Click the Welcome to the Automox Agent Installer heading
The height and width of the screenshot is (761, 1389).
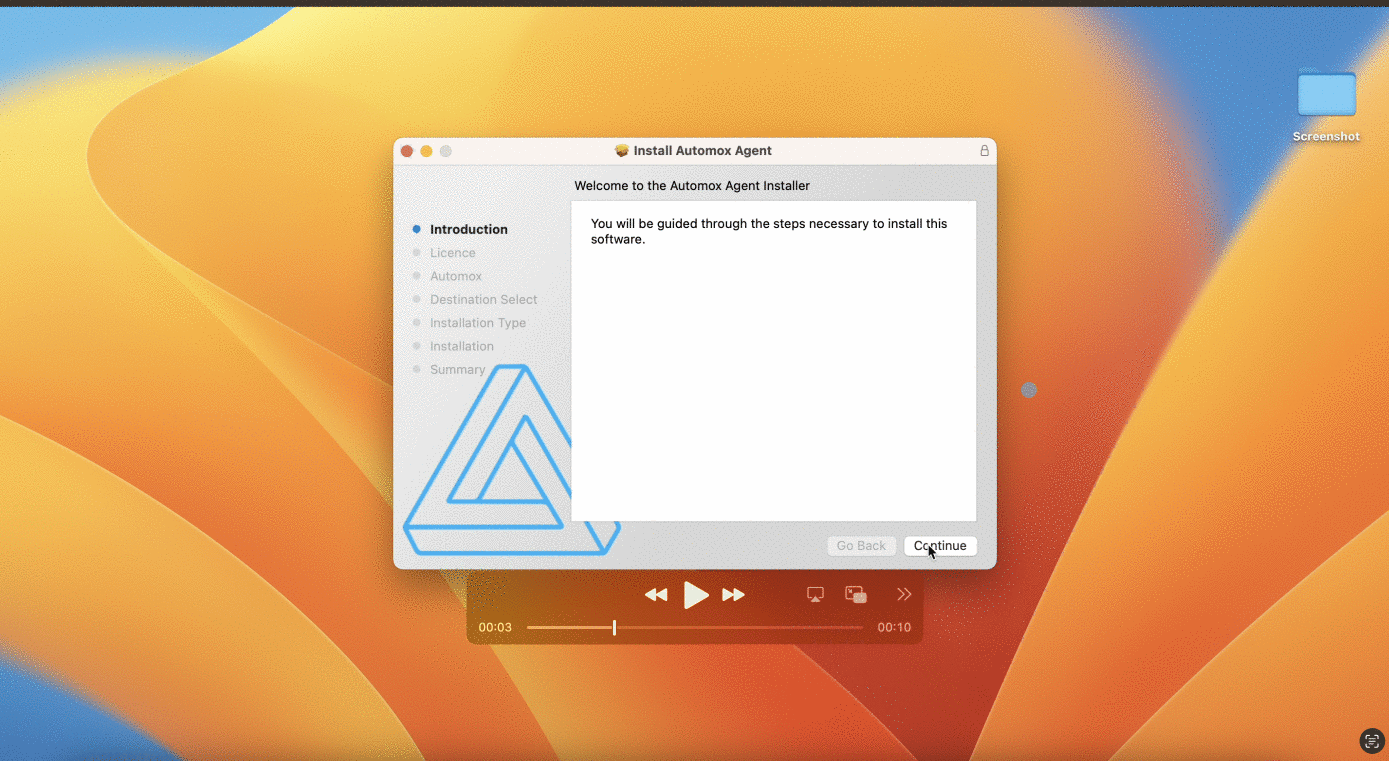pyautogui.click(x=692, y=186)
